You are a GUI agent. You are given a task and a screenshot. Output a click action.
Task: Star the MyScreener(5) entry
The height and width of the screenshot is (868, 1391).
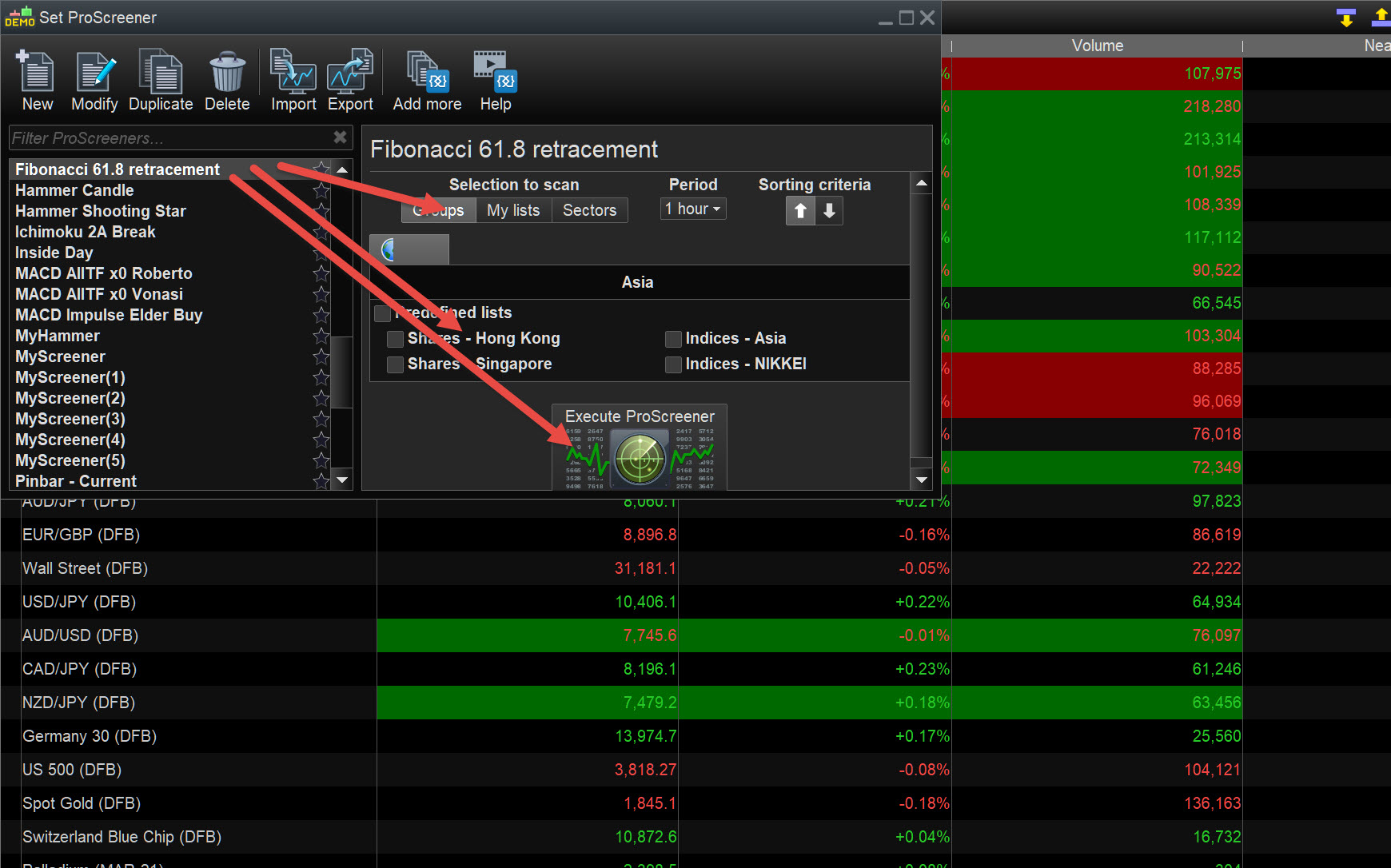click(321, 460)
